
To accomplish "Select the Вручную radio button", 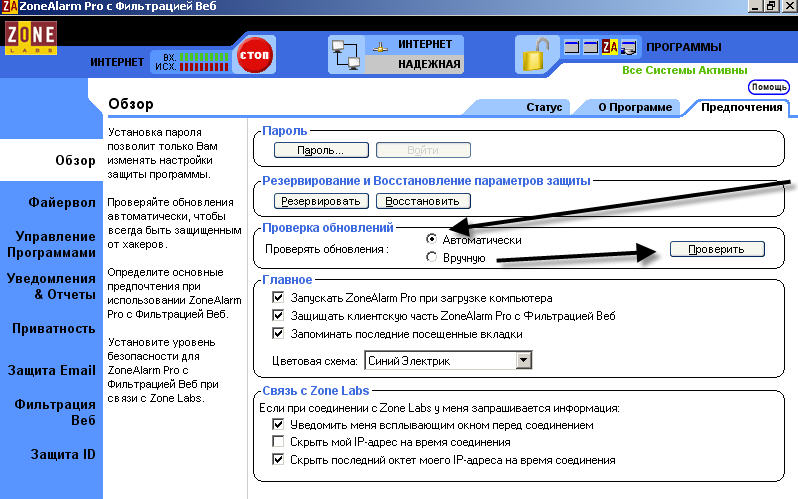I will click(x=431, y=257).
